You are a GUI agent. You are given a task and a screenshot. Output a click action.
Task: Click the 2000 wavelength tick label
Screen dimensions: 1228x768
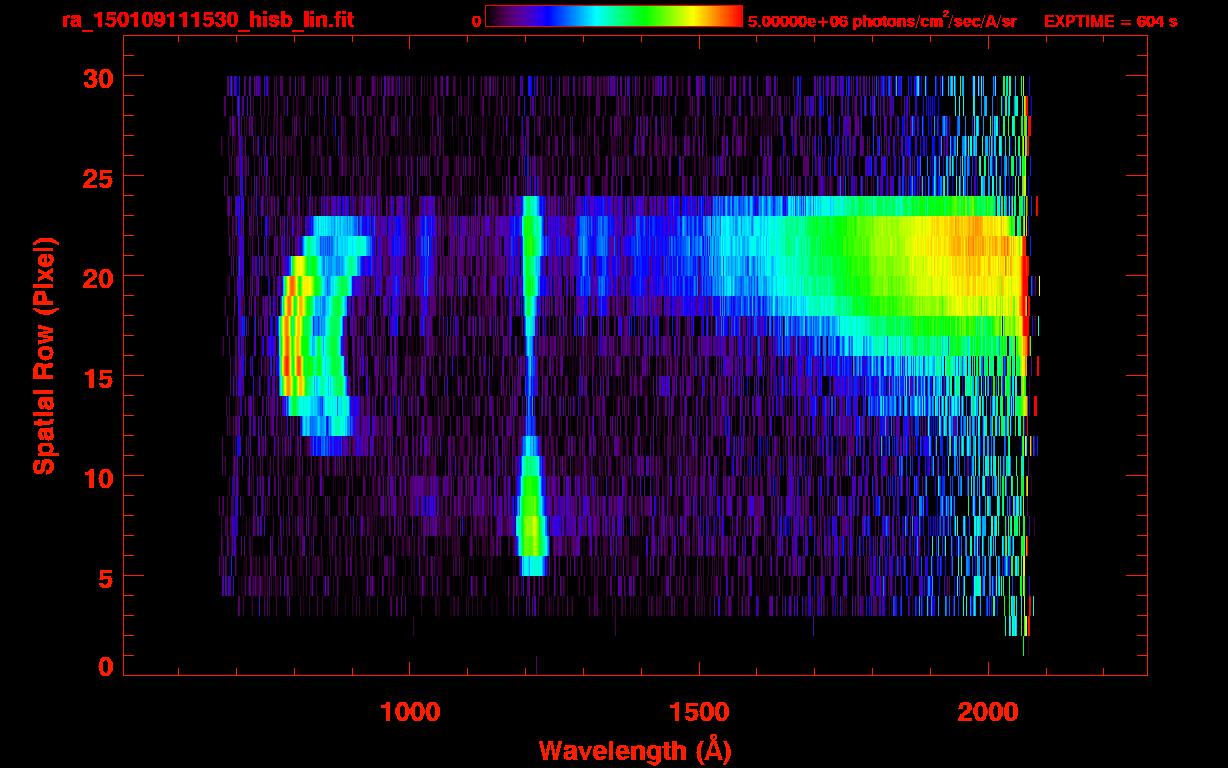coord(987,712)
